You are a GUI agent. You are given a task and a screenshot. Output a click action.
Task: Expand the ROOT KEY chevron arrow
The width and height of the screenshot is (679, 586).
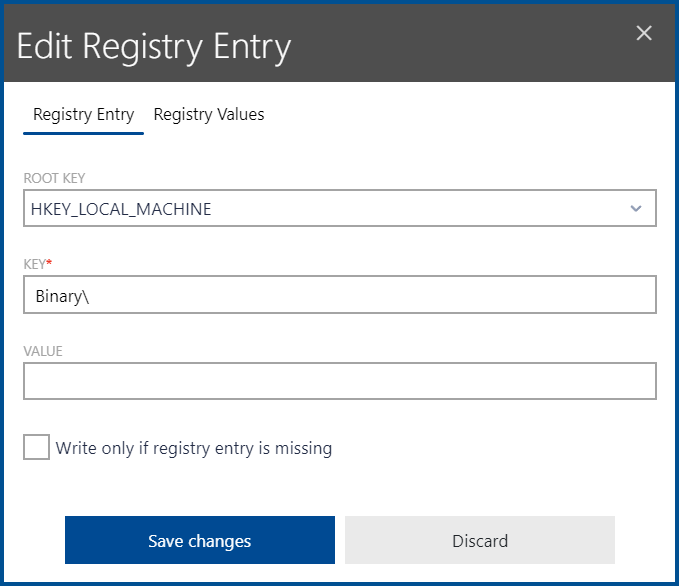tap(635, 209)
